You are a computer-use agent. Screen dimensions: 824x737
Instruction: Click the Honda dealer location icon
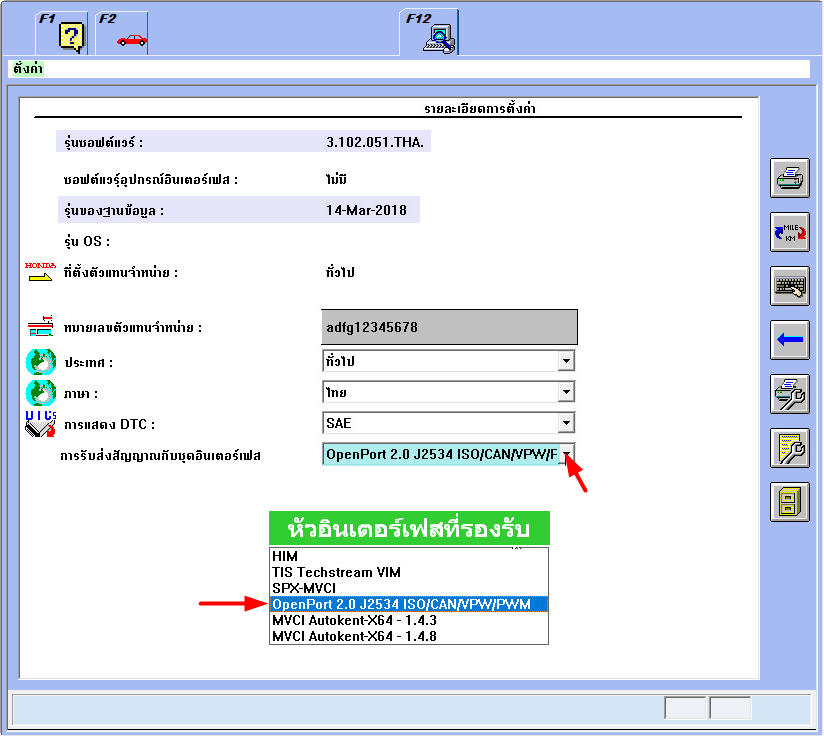tap(40, 272)
